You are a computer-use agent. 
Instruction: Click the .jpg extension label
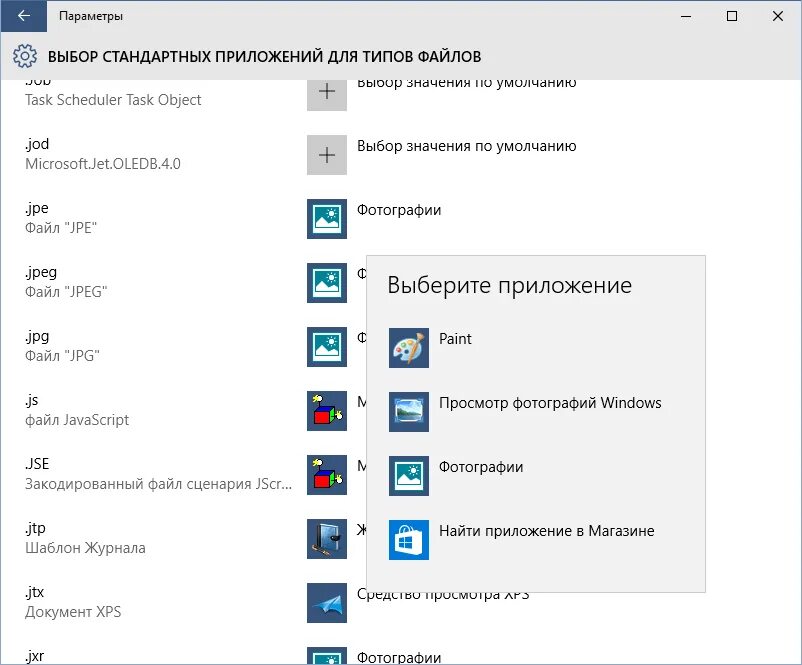(37, 336)
